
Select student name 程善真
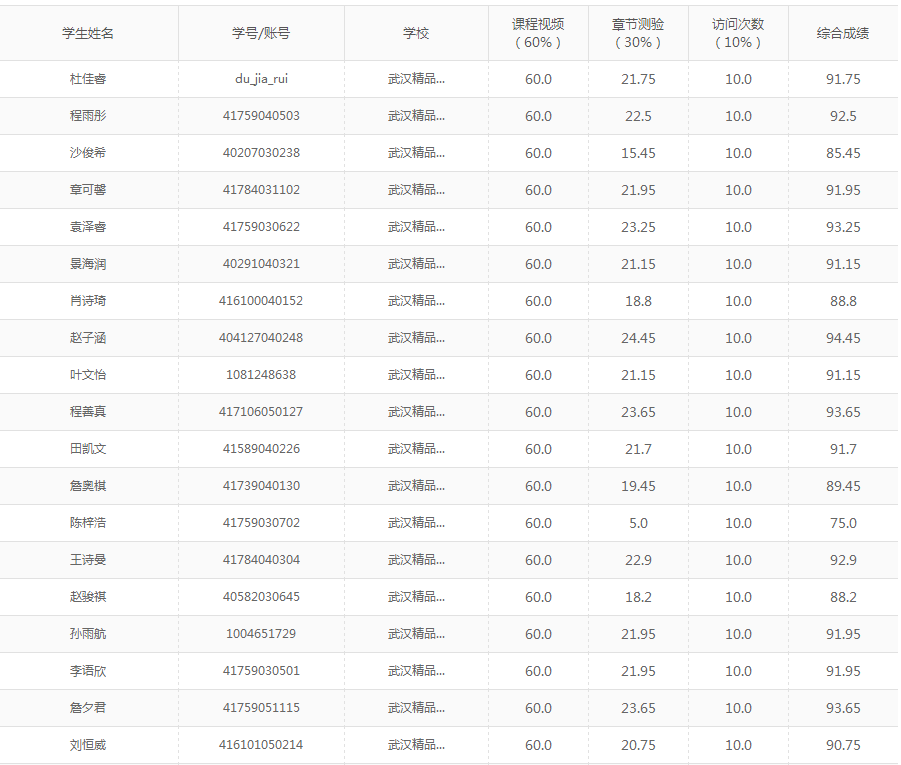[x=88, y=412]
